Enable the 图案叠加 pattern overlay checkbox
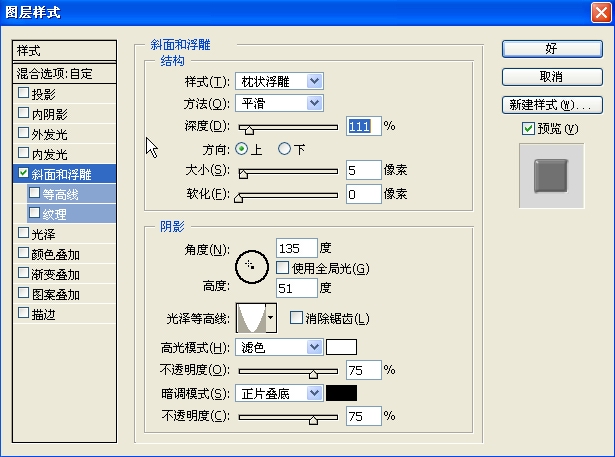The height and width of the screenshot is (457, 615). point(24,293)
